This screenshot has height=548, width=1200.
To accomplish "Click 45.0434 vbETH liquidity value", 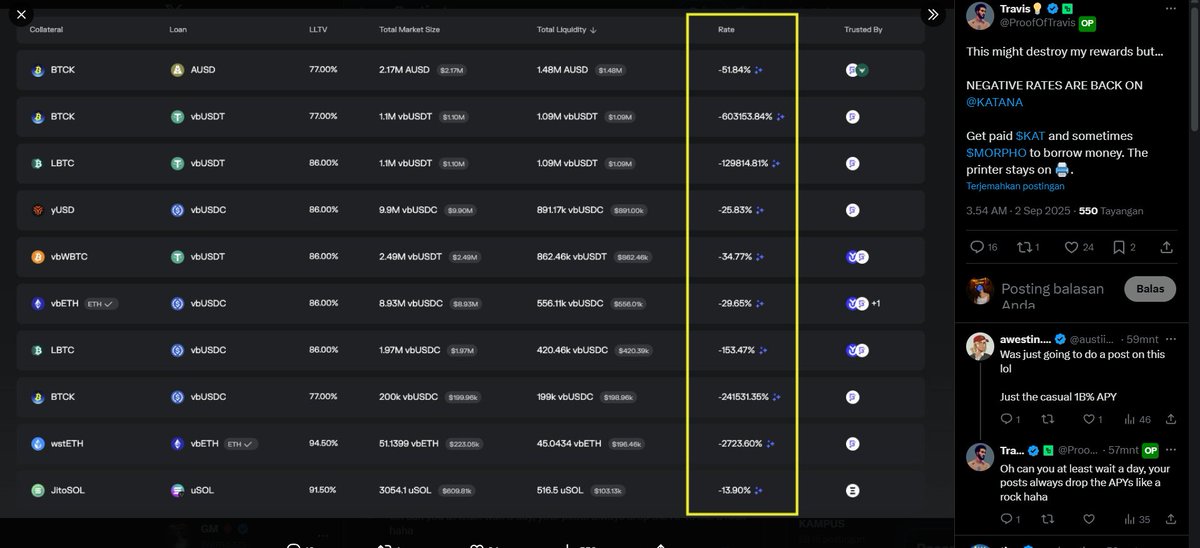I will (x=569, y=444).
